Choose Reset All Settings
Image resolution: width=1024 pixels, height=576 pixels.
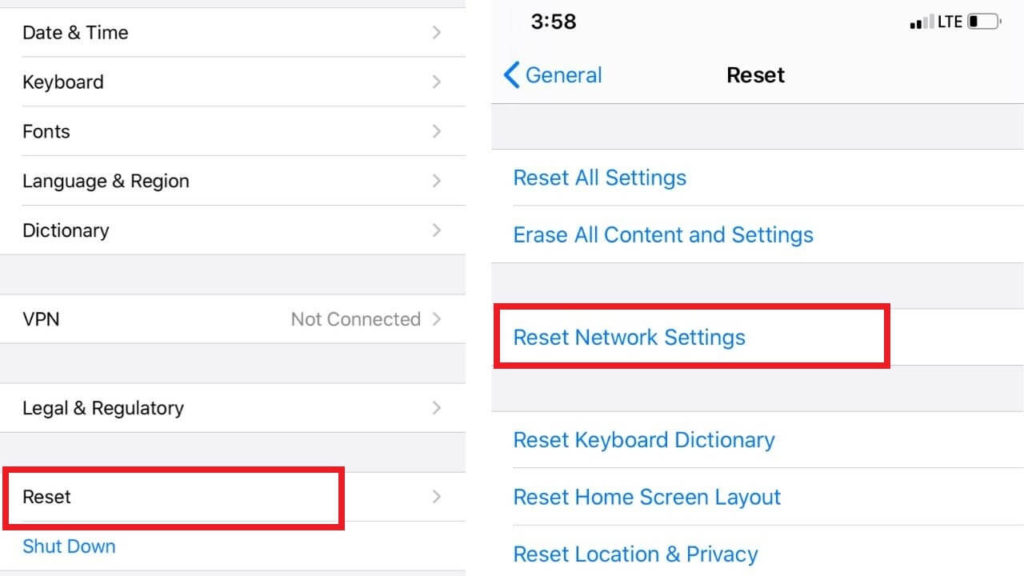coord(600,178)
